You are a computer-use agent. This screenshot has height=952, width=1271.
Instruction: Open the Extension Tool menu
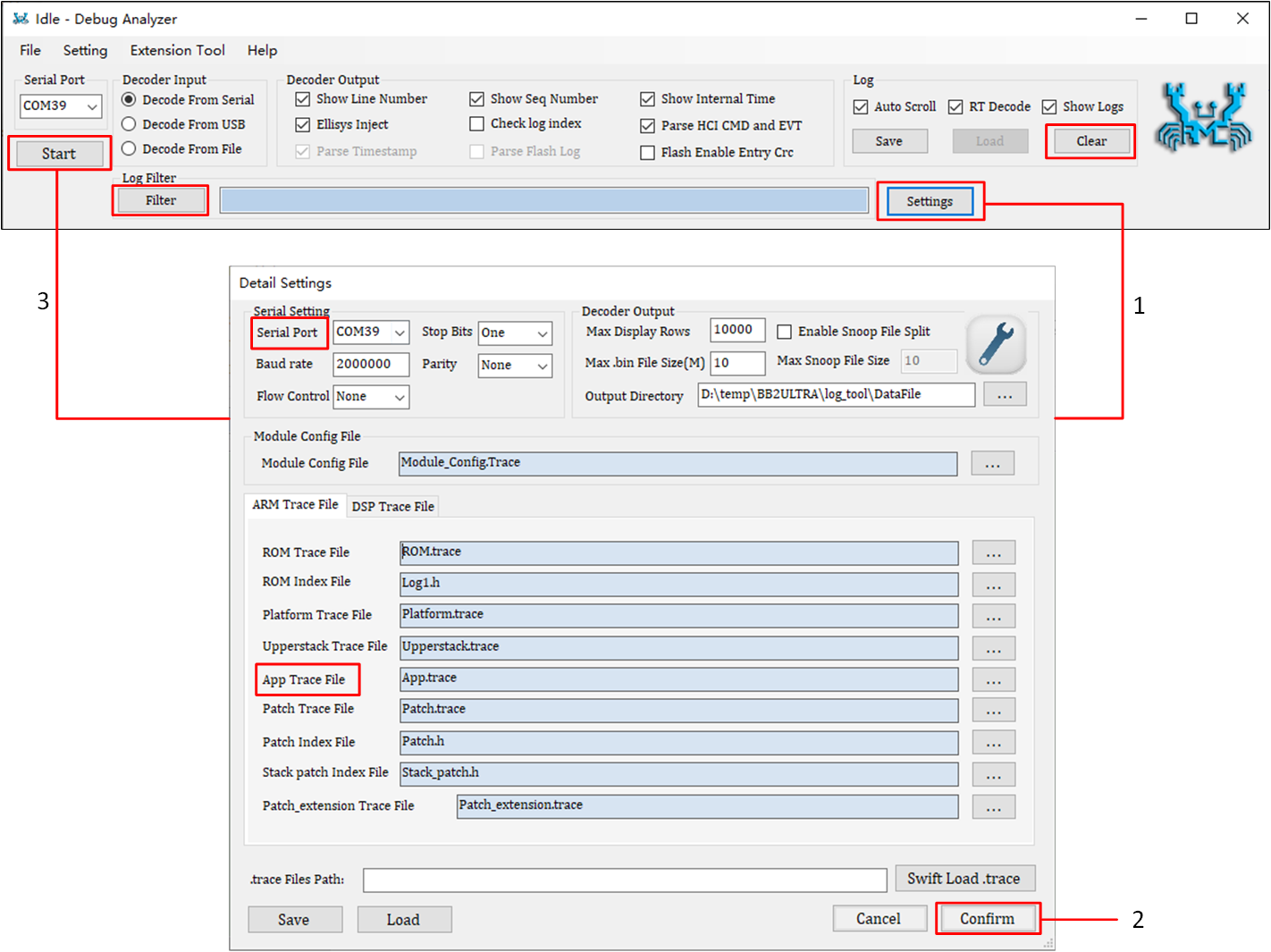(177, 51)
